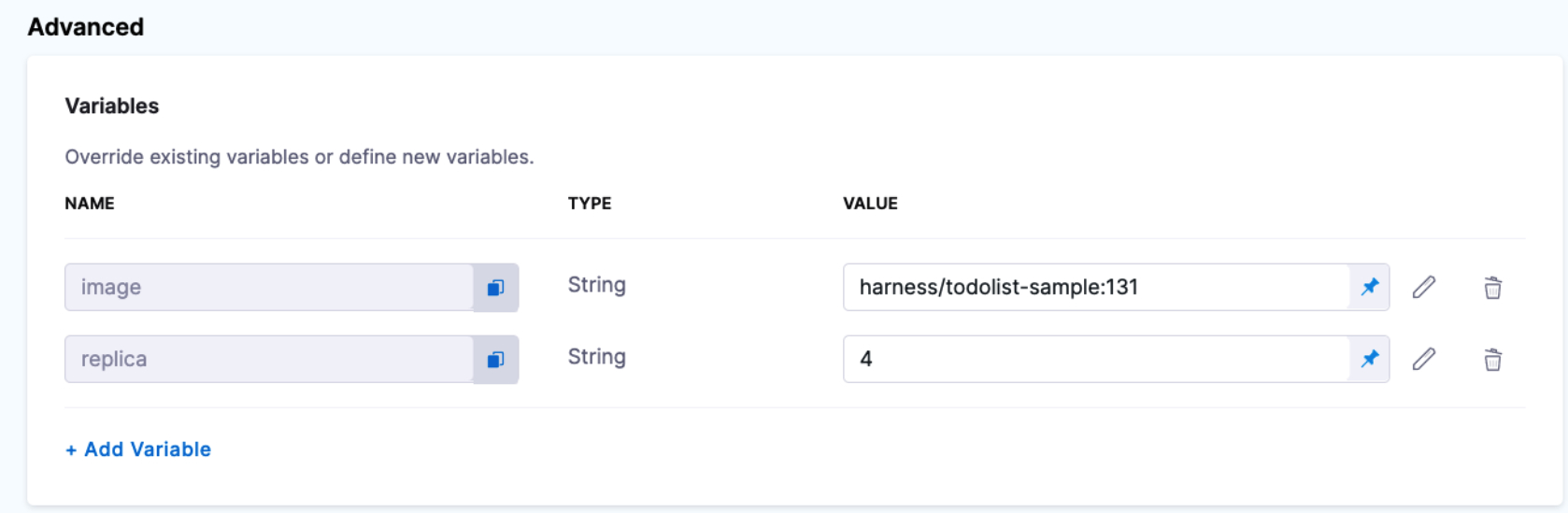Click the Add Variable link
The height and width of the screenshot is (513, 1568).
[x=138, y=449]
